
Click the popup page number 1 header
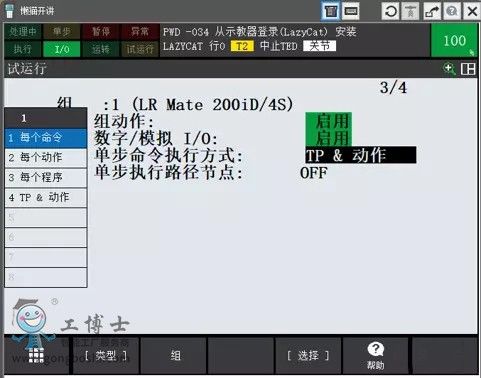[x=46, y=118]
